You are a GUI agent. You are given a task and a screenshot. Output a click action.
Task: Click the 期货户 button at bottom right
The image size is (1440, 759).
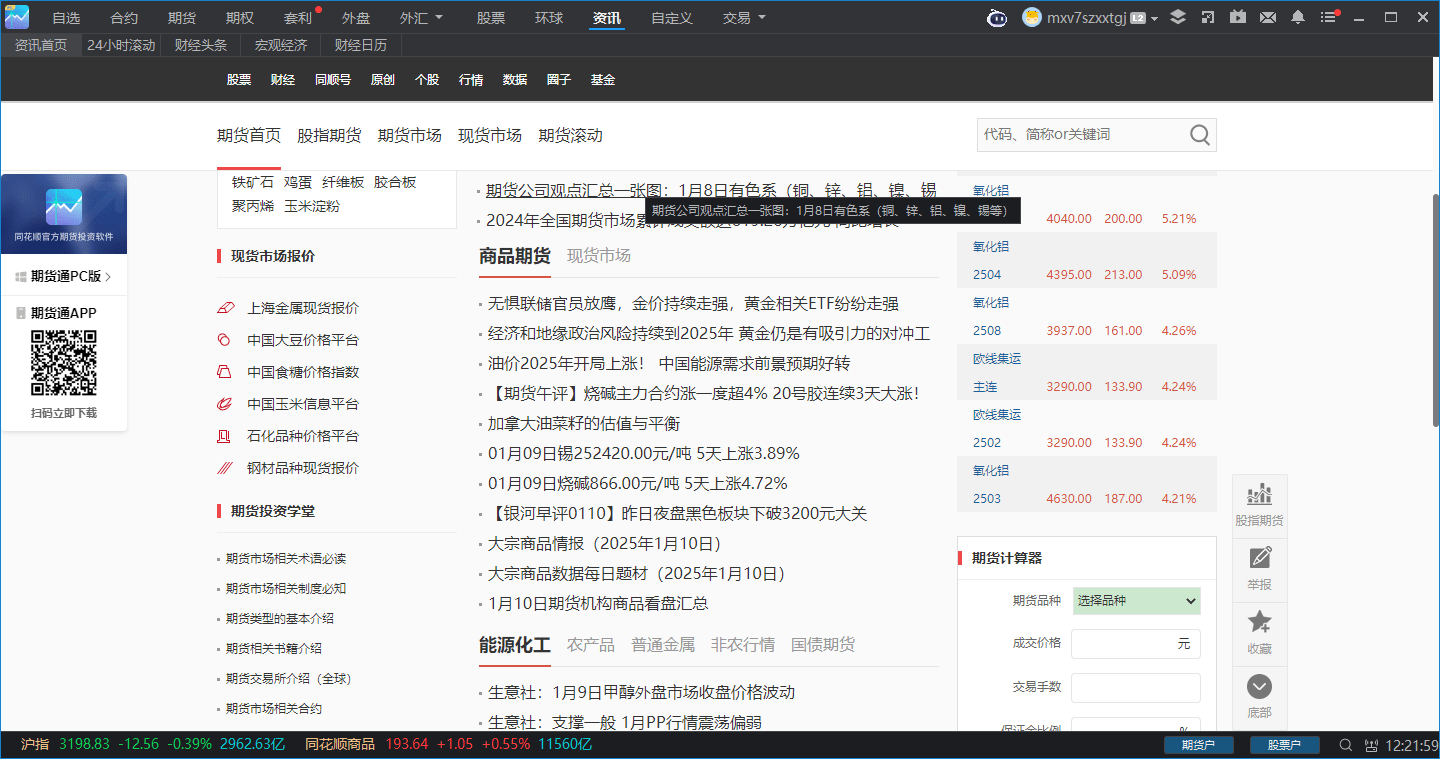click(1198, 745)
